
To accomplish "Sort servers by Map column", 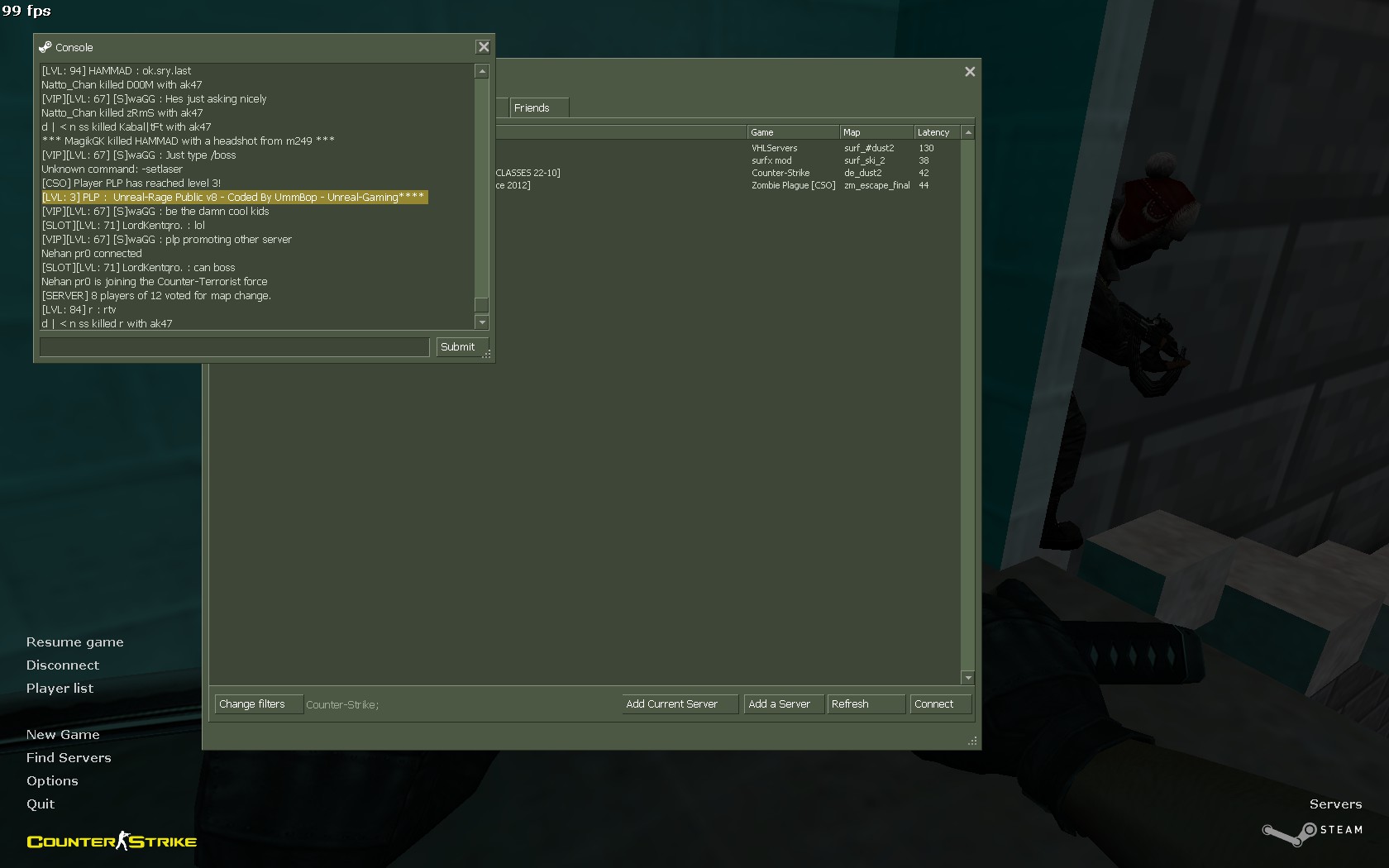I will [875, 132].
